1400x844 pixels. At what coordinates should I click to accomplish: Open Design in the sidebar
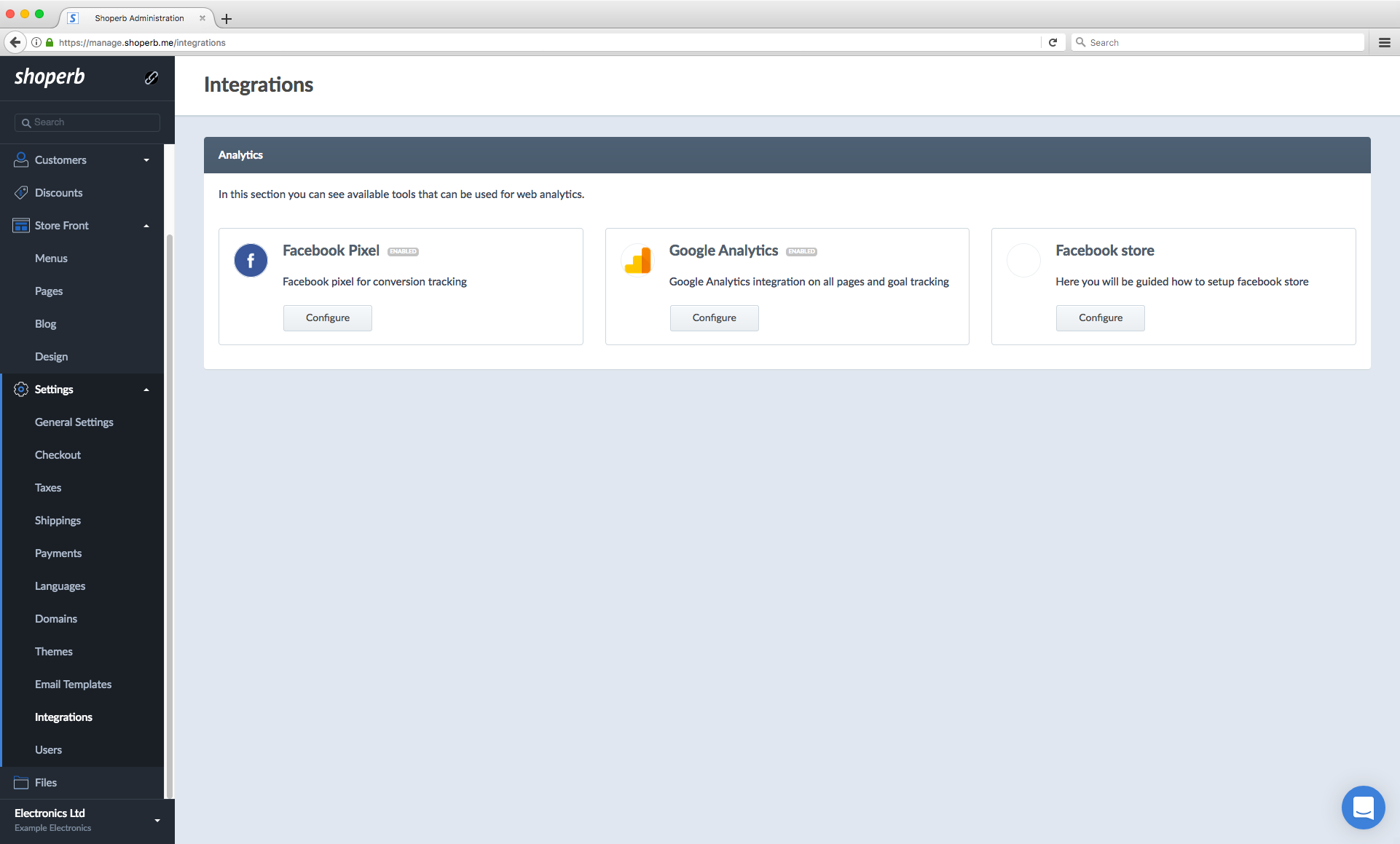point(51,356)
